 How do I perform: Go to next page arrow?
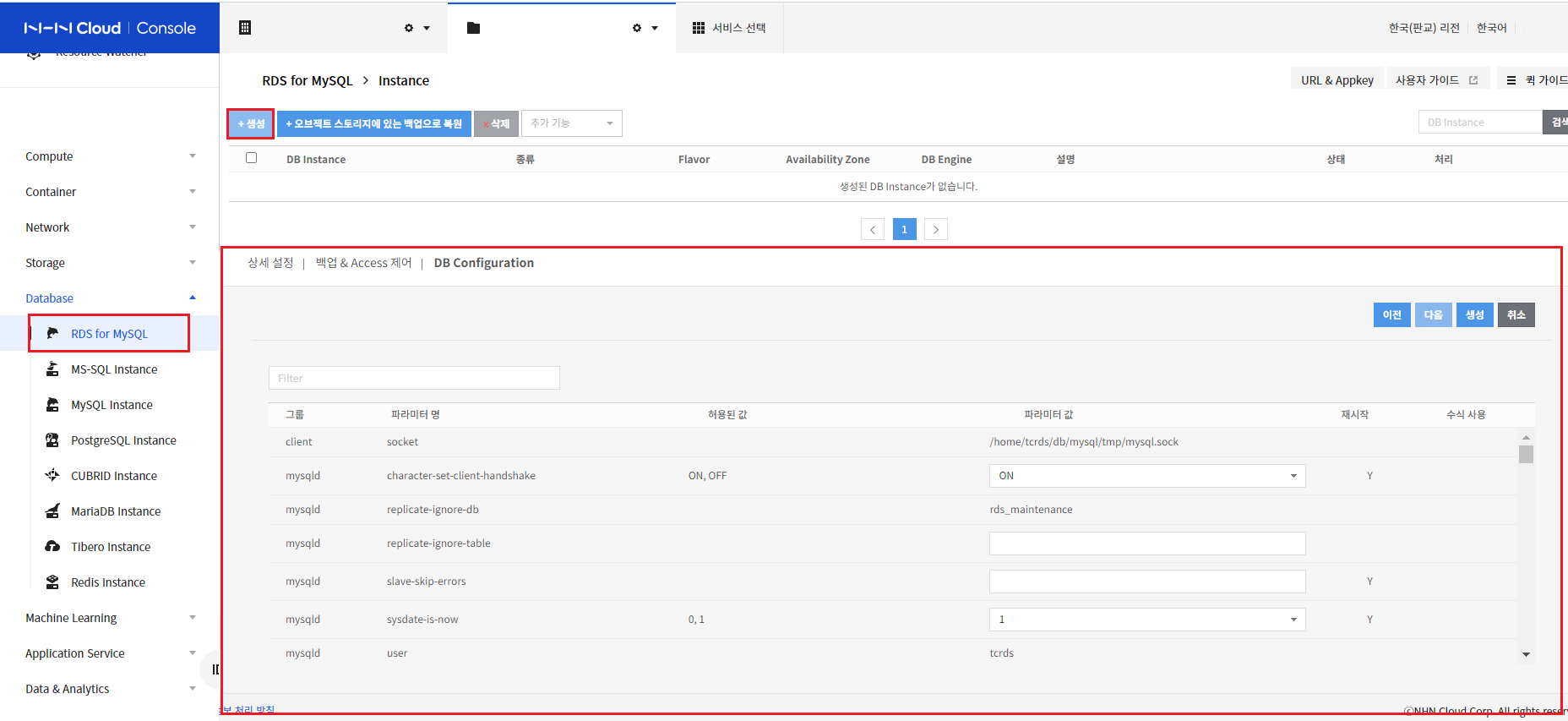936,229
